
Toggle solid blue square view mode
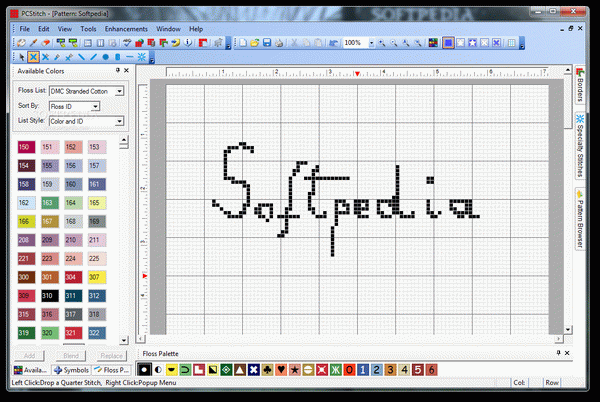(448, 43)
